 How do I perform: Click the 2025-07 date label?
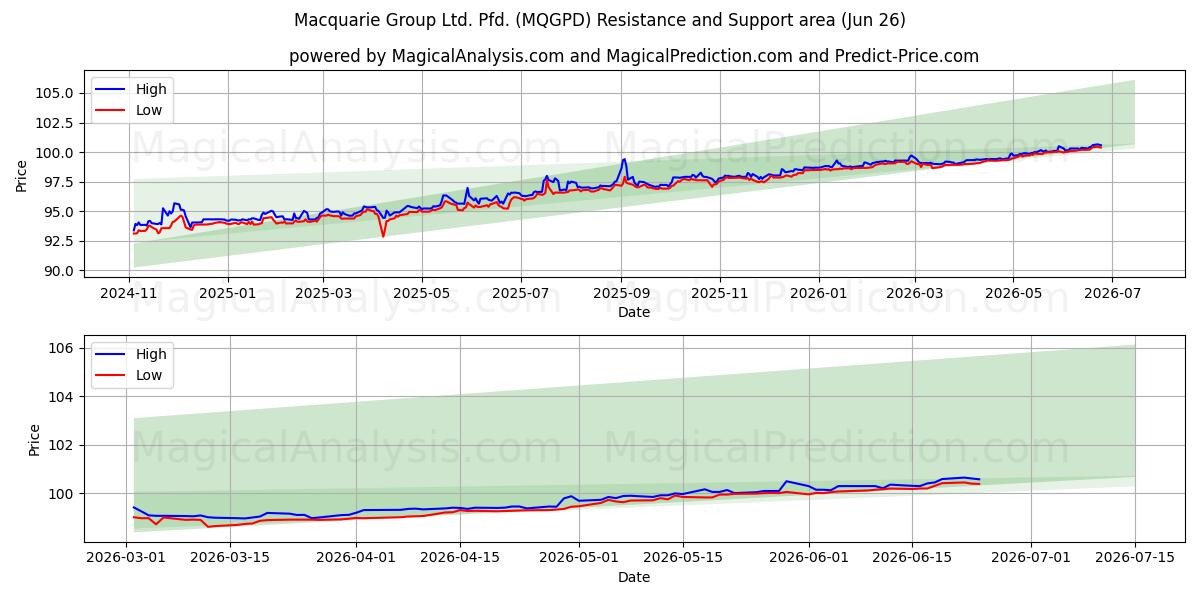coord(520,295)
